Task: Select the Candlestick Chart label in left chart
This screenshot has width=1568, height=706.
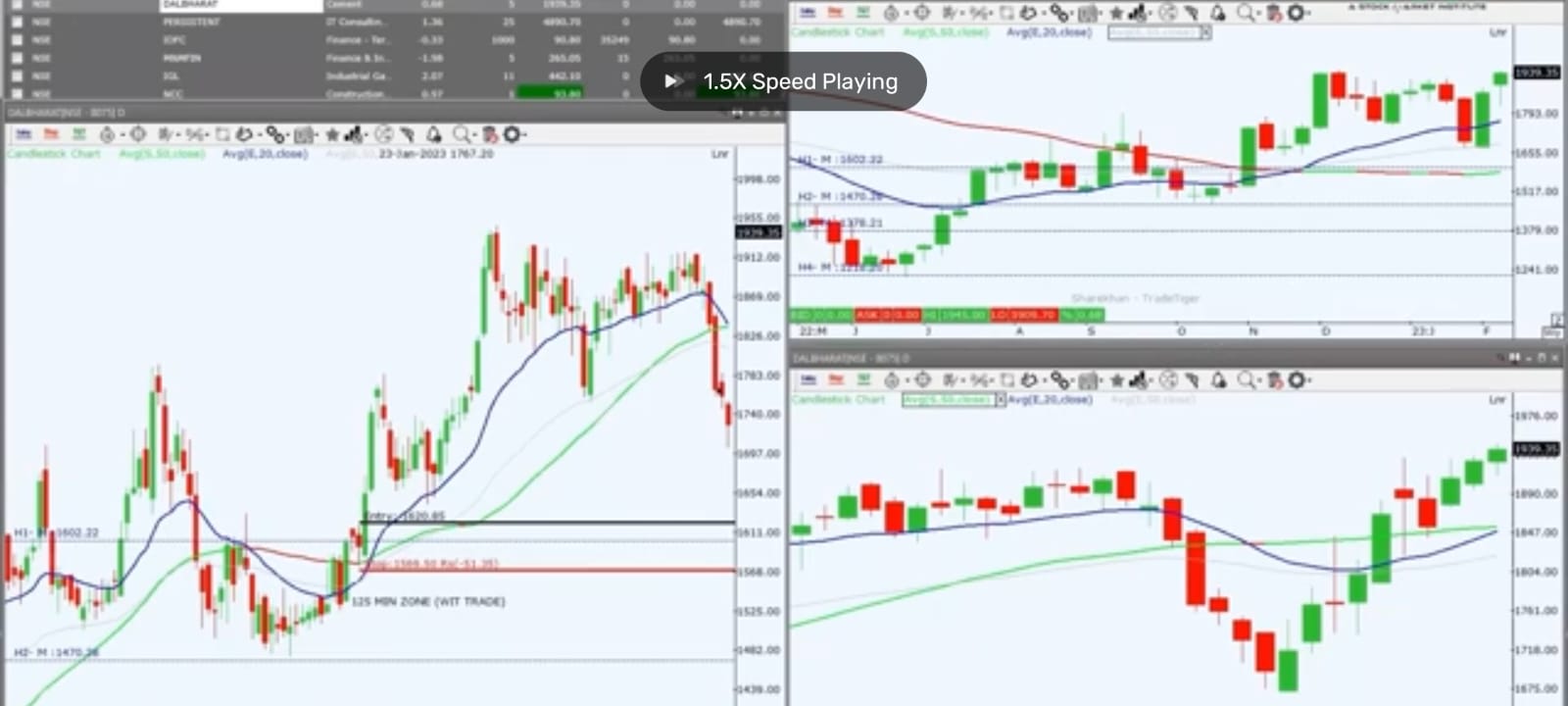Action: 54,154
